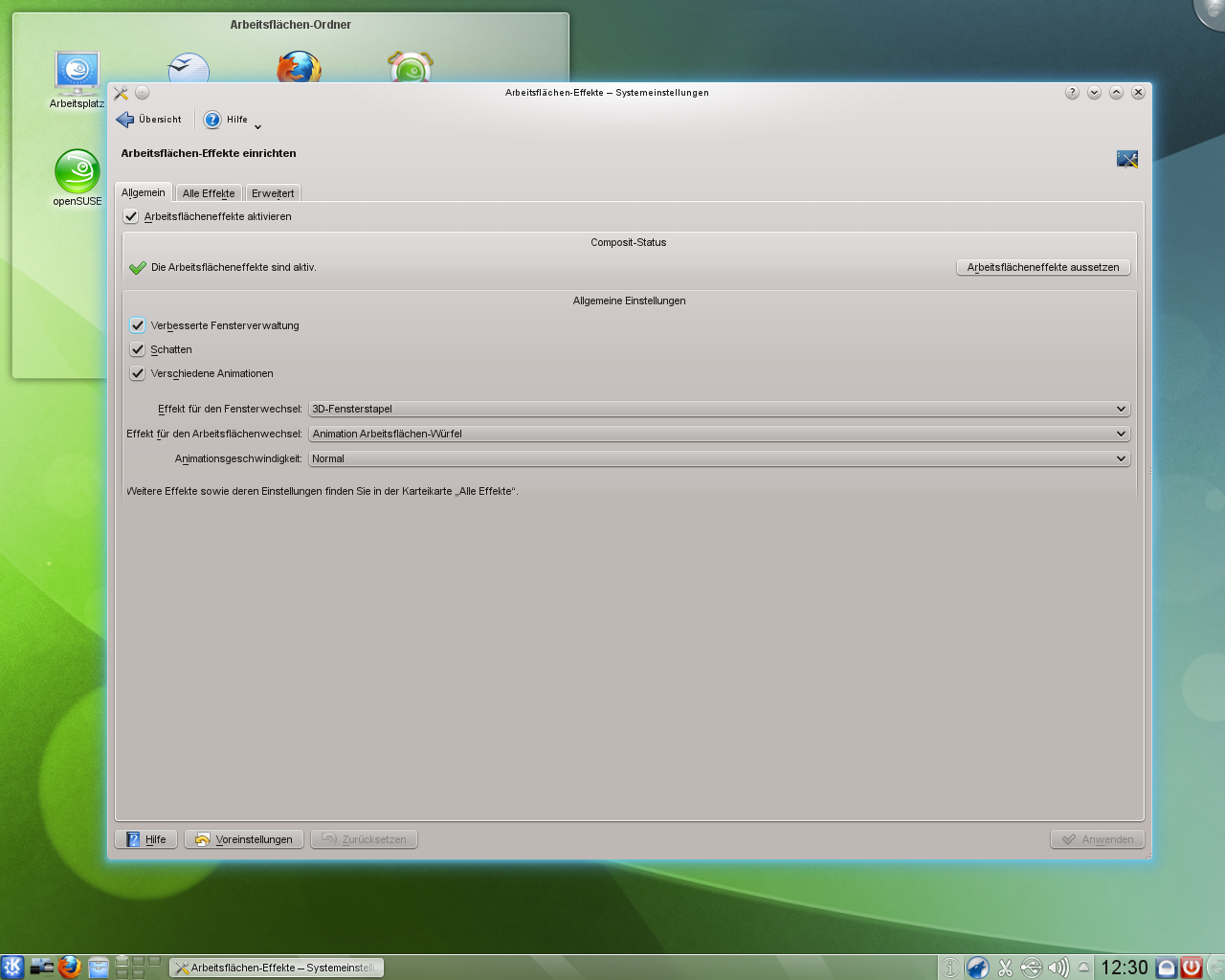This screenshot has width=1225, height=980.
Task: Uncheck Arbeitsflächeneffekte aktivieren checkbox
Action: (x=131, y=216)
